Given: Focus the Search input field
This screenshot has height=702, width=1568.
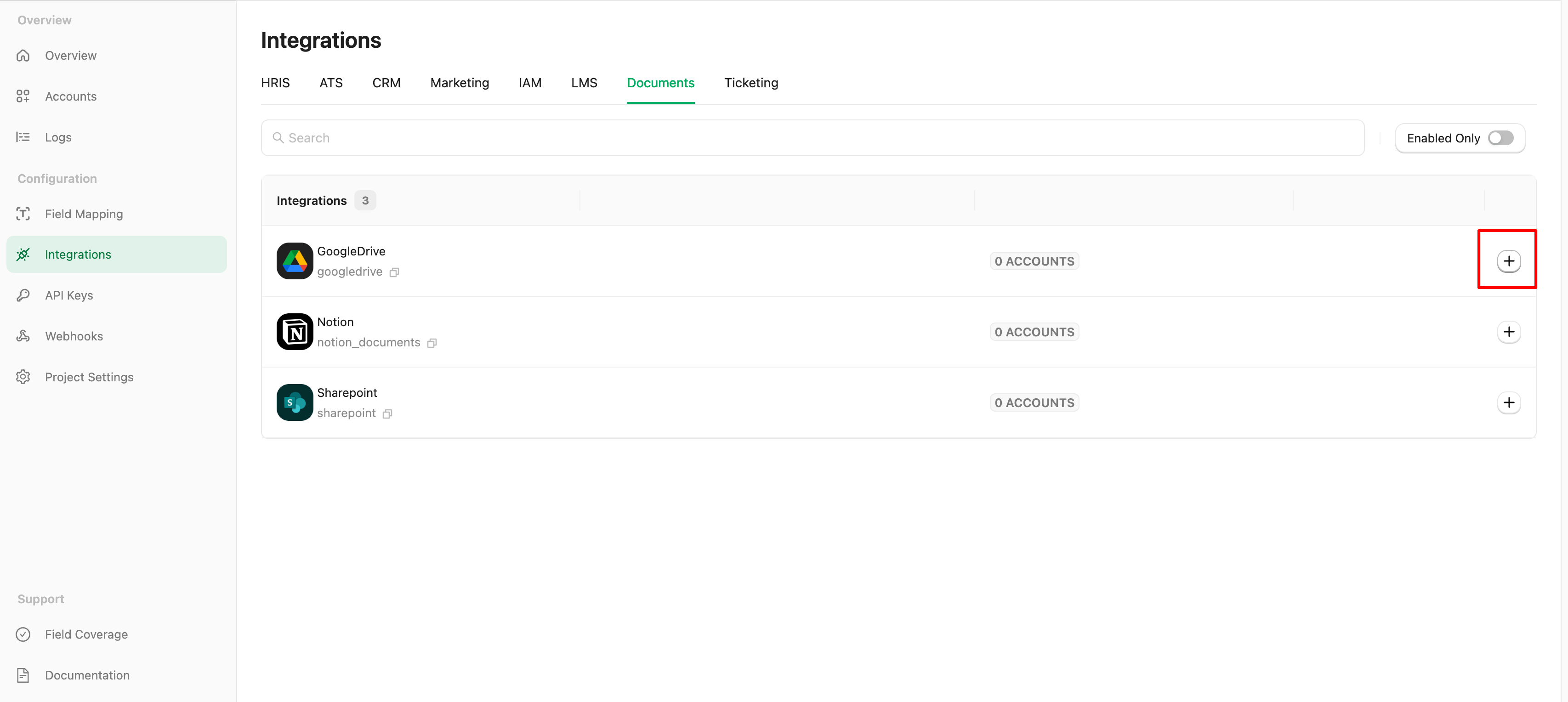Looking at the screenshot, I should 812,137.
